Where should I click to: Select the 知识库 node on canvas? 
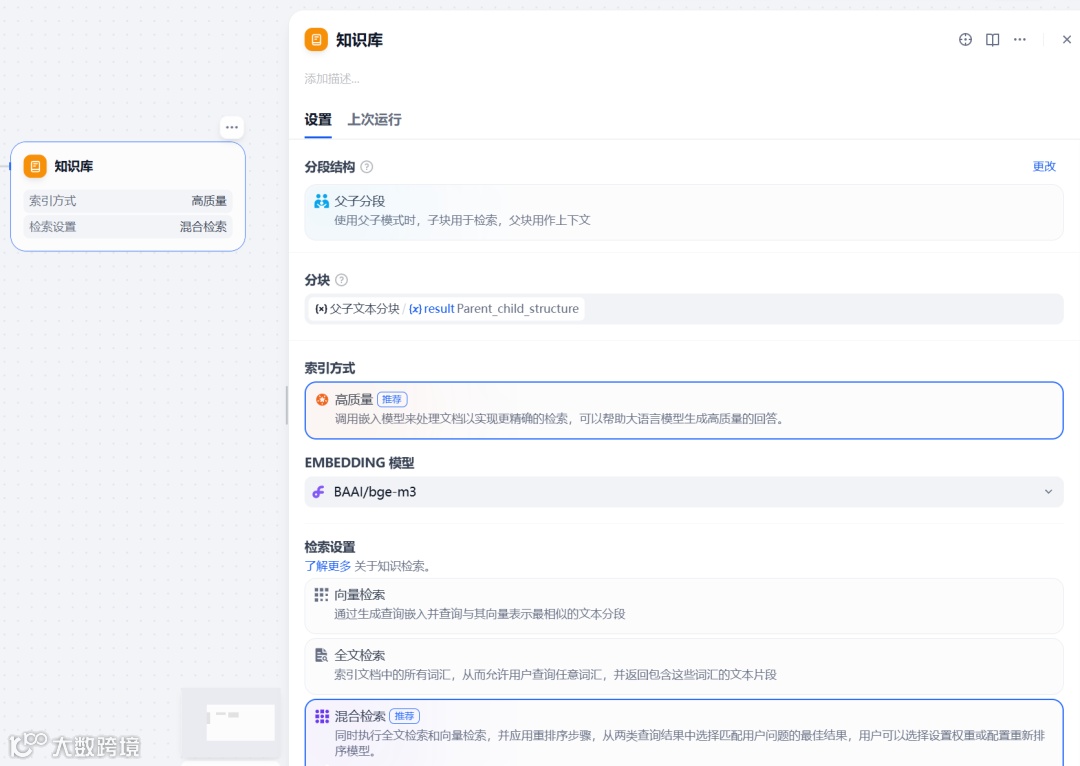click(x=128, y=196)
